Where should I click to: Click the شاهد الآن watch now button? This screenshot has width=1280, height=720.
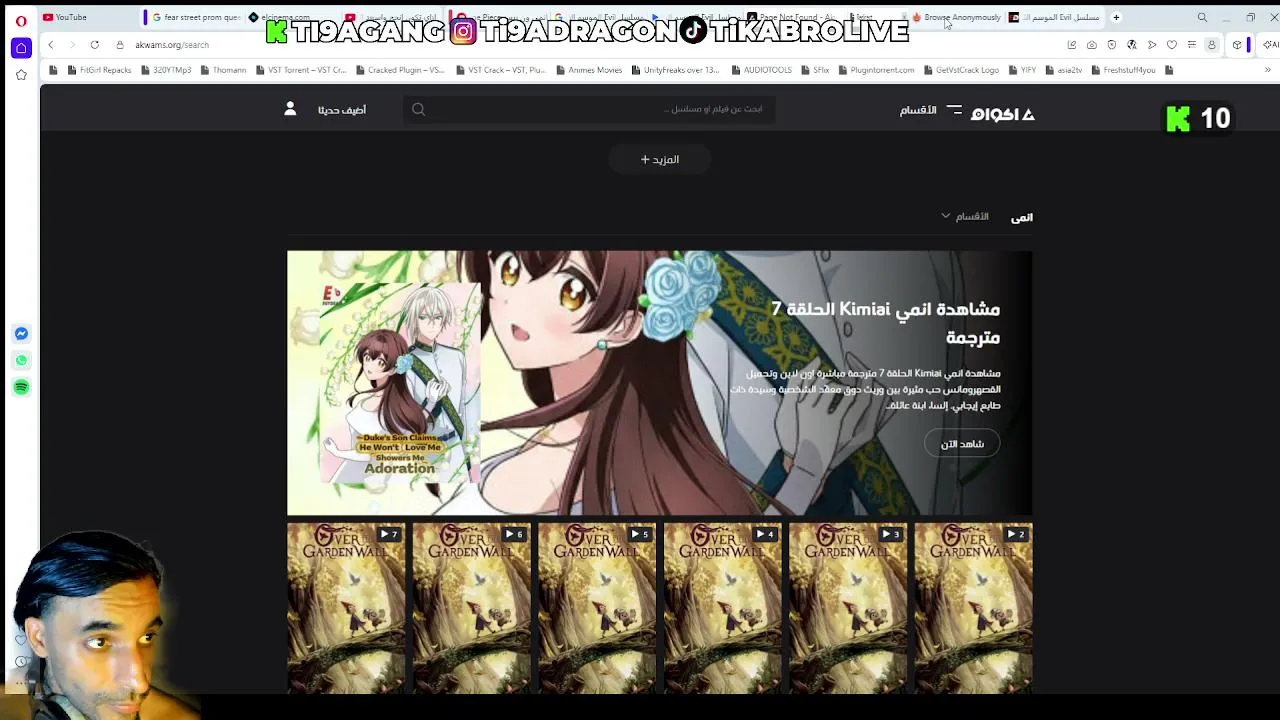962,444
